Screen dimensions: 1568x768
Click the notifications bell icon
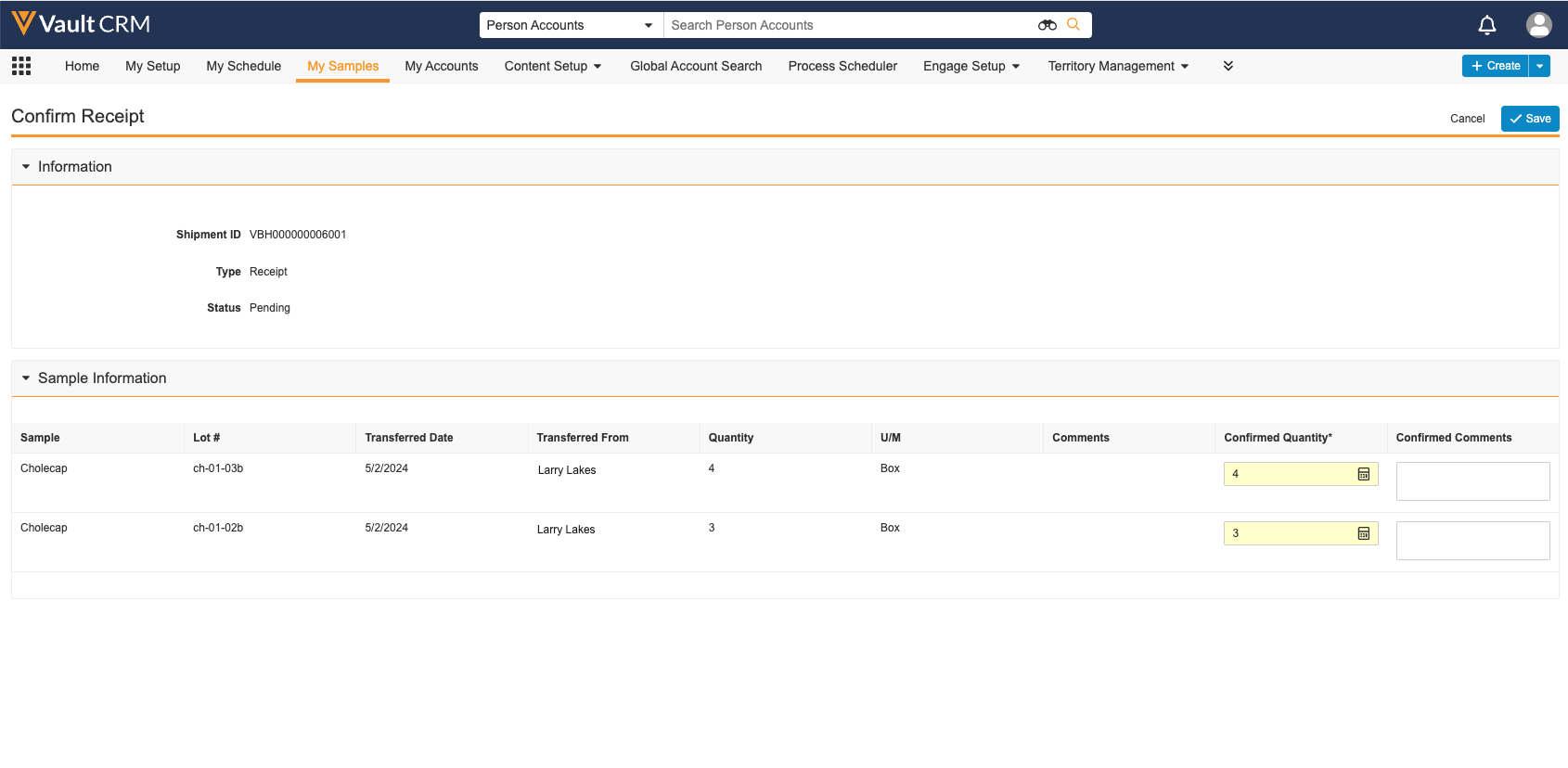[1486, 25]
